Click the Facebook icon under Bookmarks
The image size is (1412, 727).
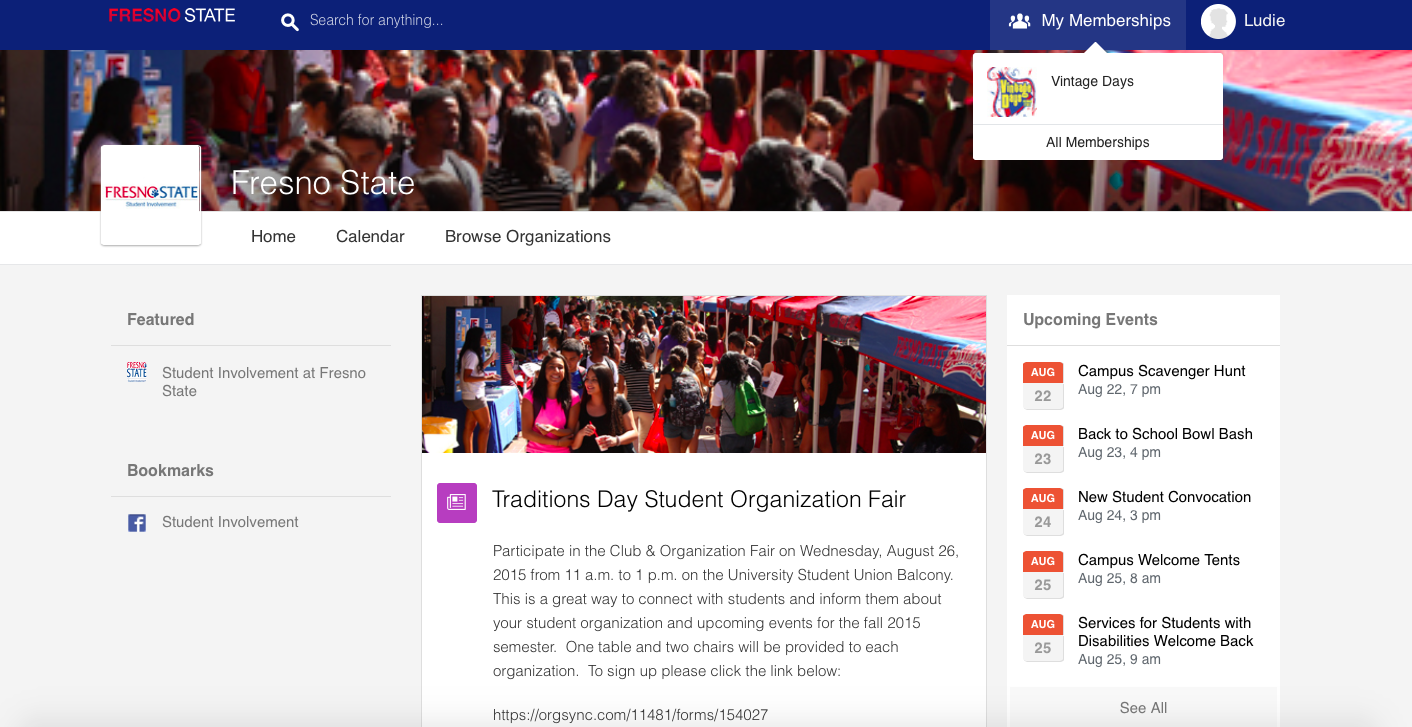[x=137, y=522]
